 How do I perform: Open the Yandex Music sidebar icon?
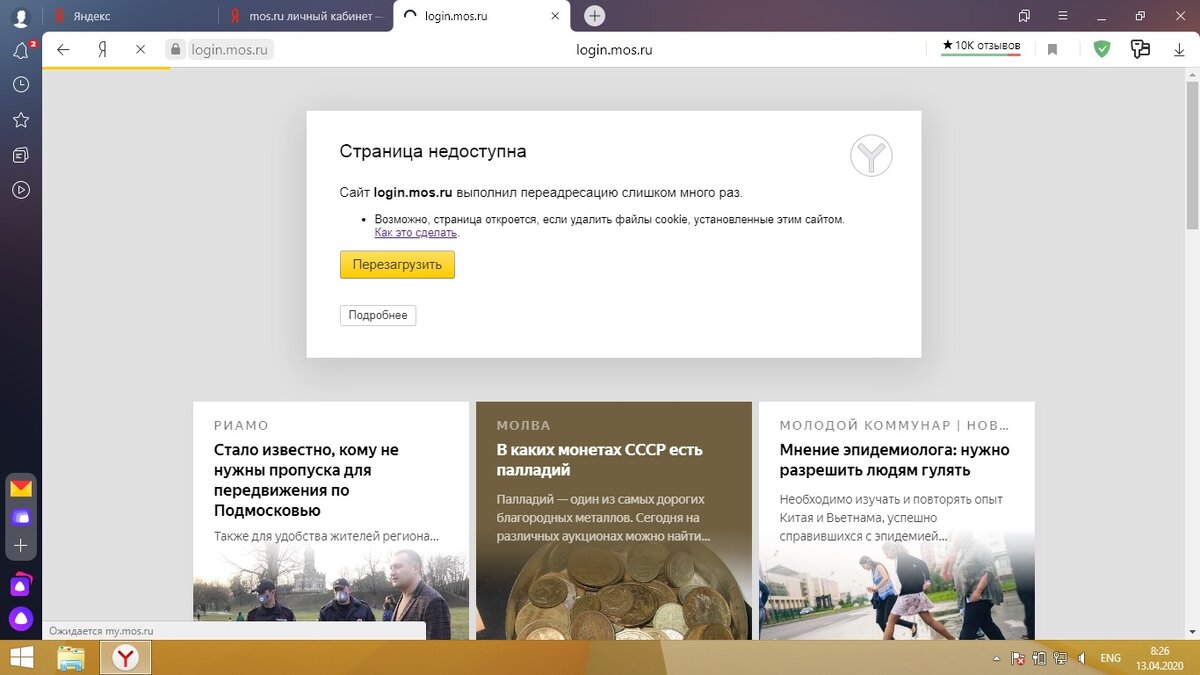click(21, 584)
